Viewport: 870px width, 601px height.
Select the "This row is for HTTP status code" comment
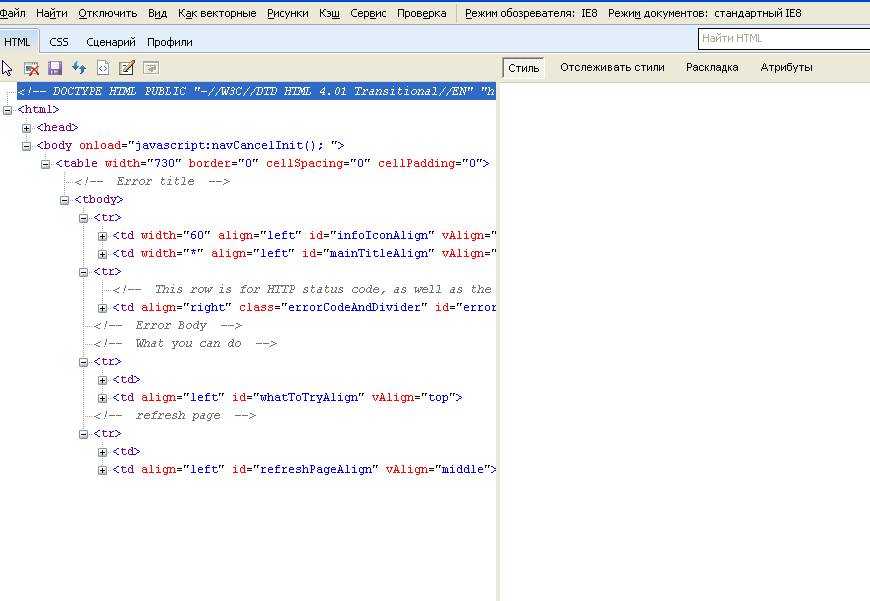302,290
